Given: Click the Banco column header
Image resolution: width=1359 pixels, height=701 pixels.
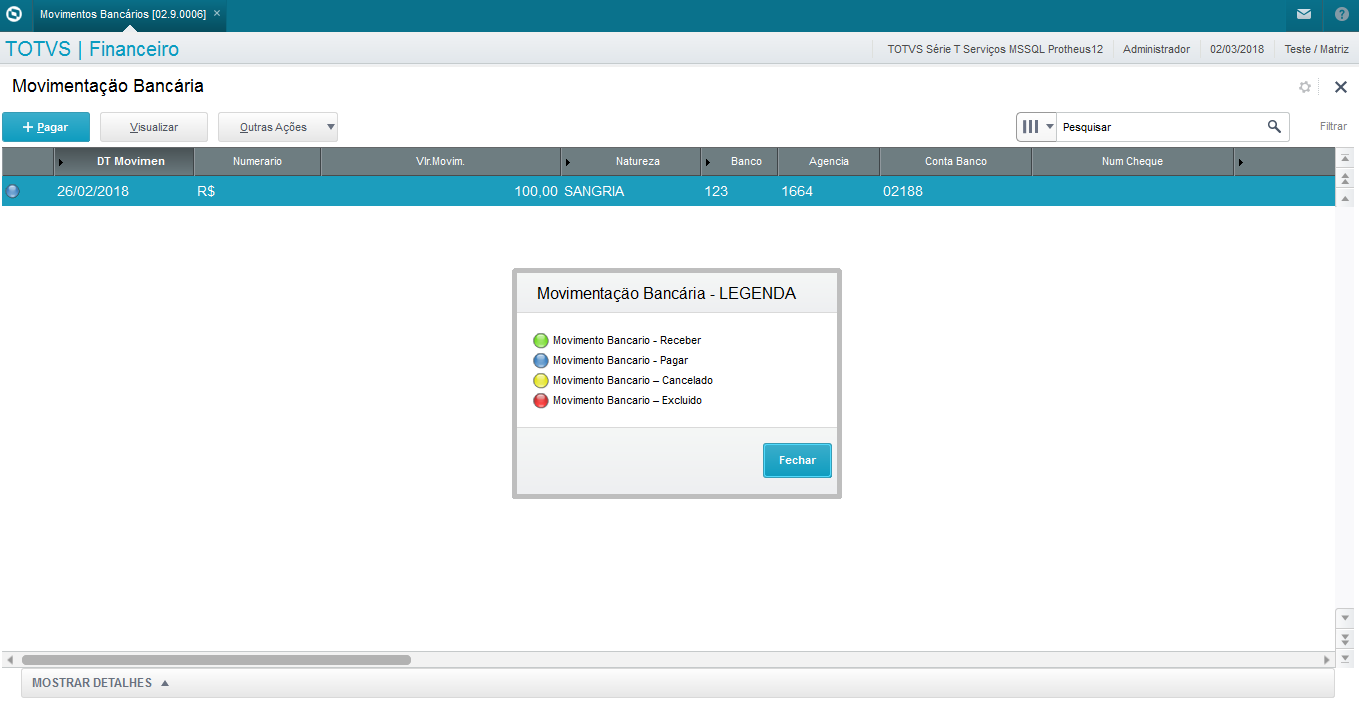Looking at the screenshot, I should [x=740, y=161].
